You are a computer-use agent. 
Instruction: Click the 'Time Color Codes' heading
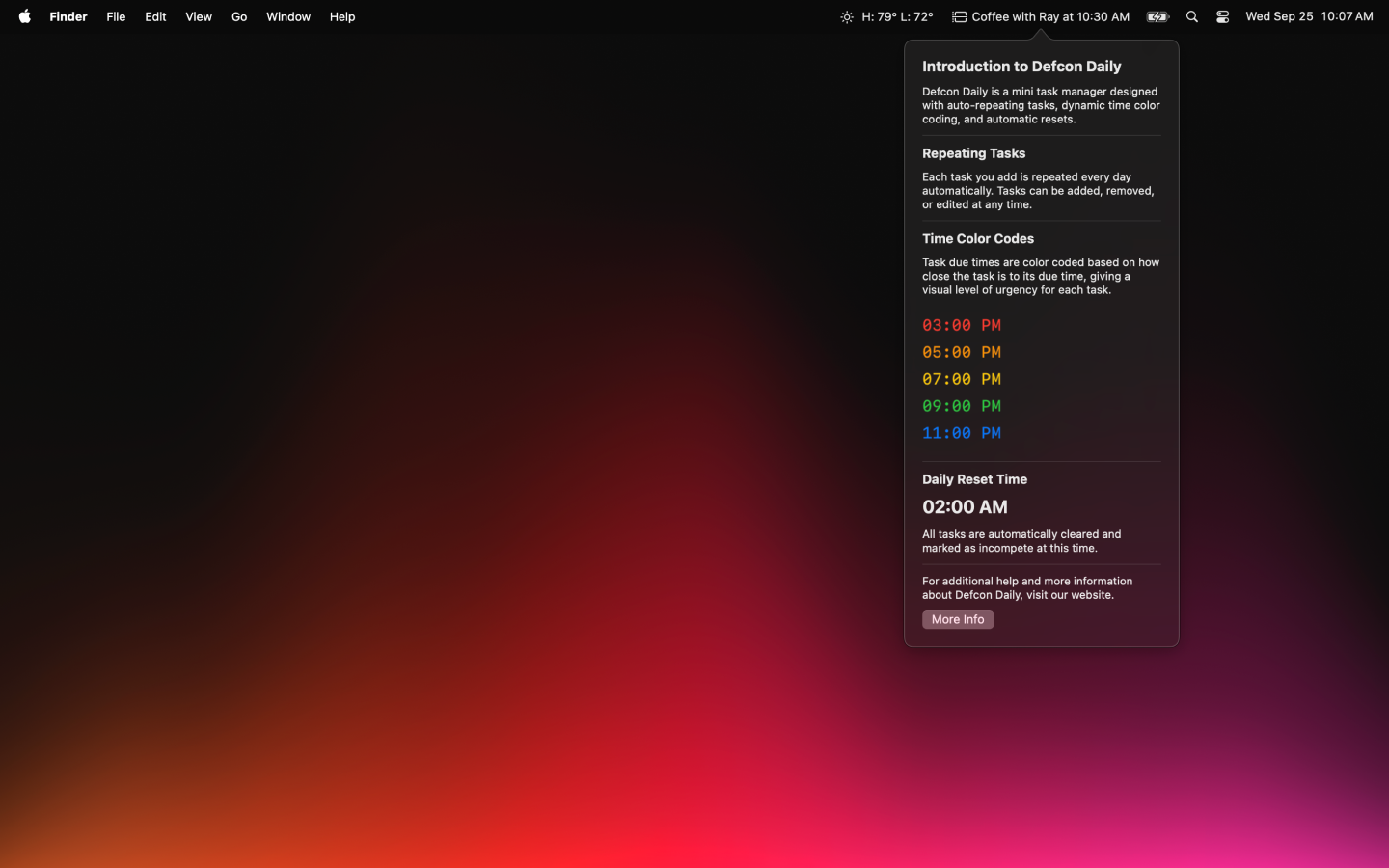[x=978, y=239]
